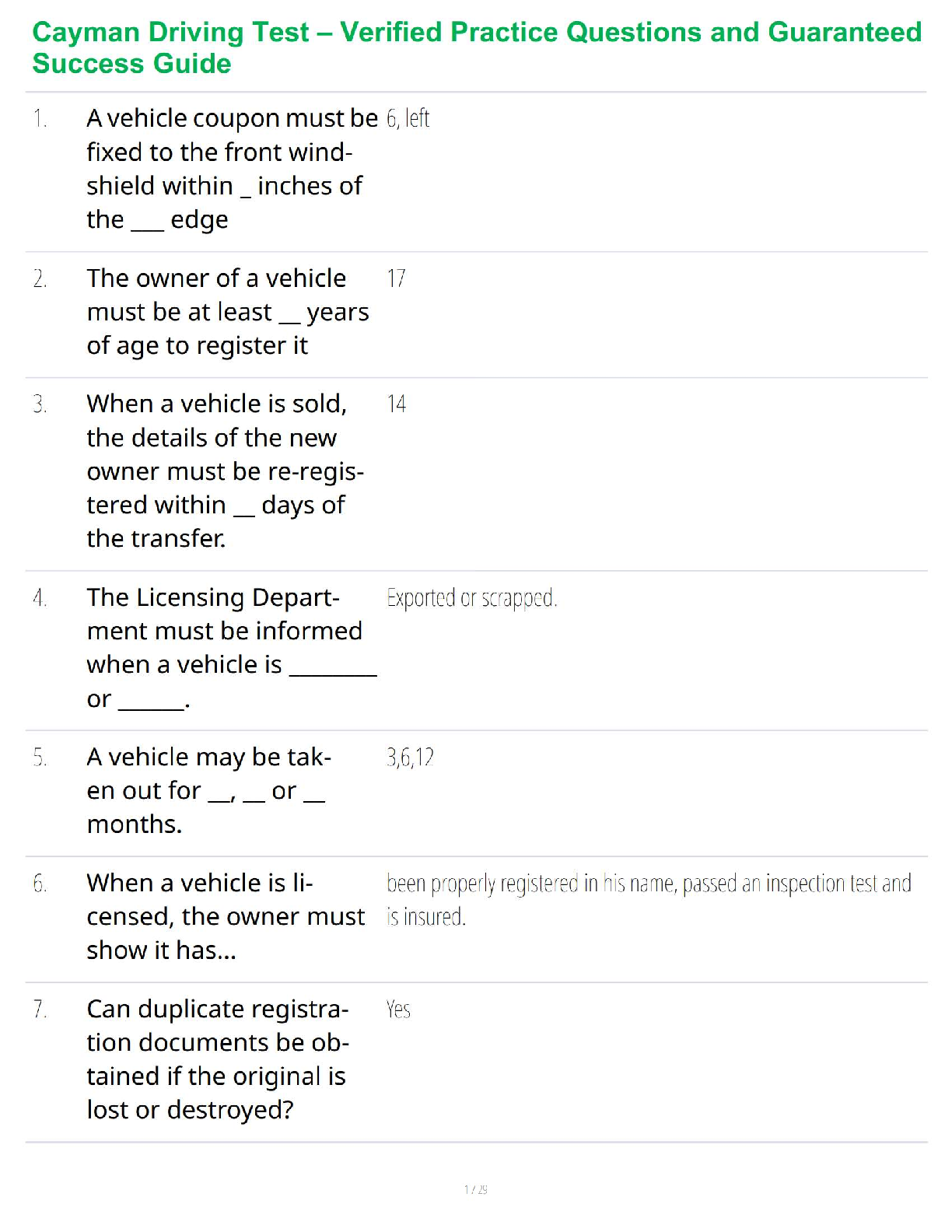Select the answer "Exported or scrapped."
Screen dimensions: 952x1232
pos(471,598)
